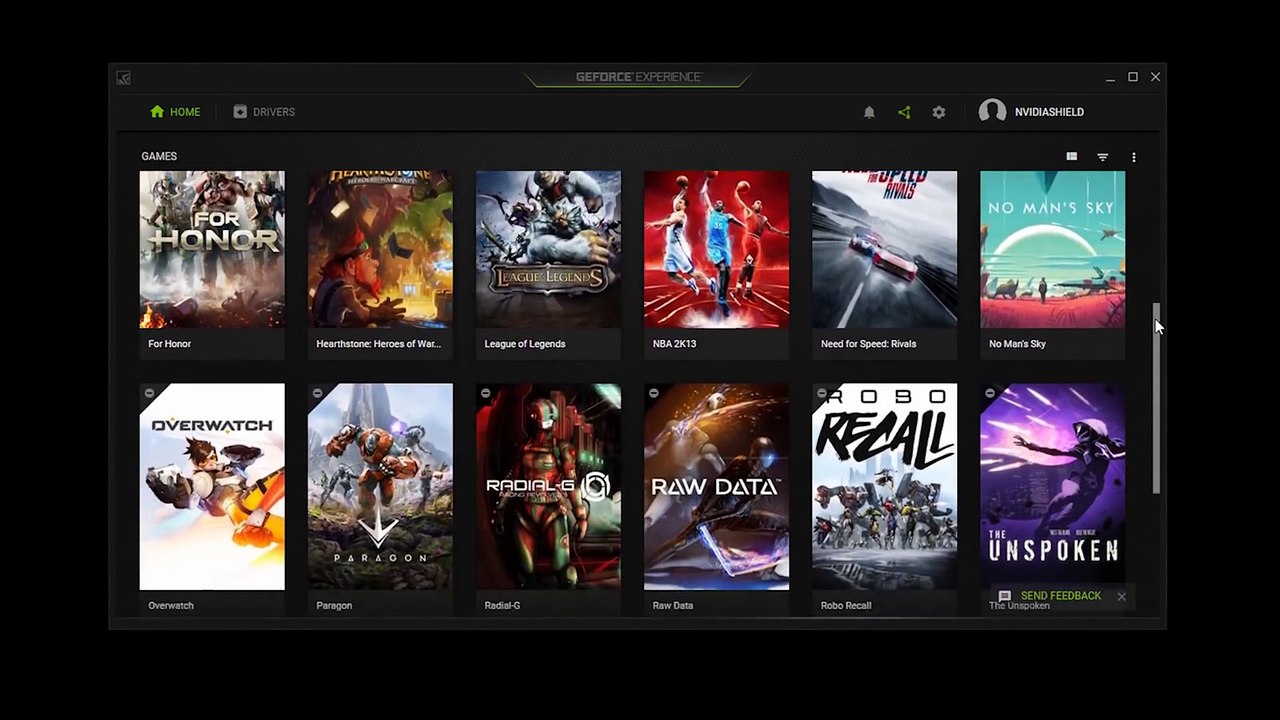Click the 'For Honor' title text
1280x720 pixels.
pyautogui.click(x=169, y=344)
